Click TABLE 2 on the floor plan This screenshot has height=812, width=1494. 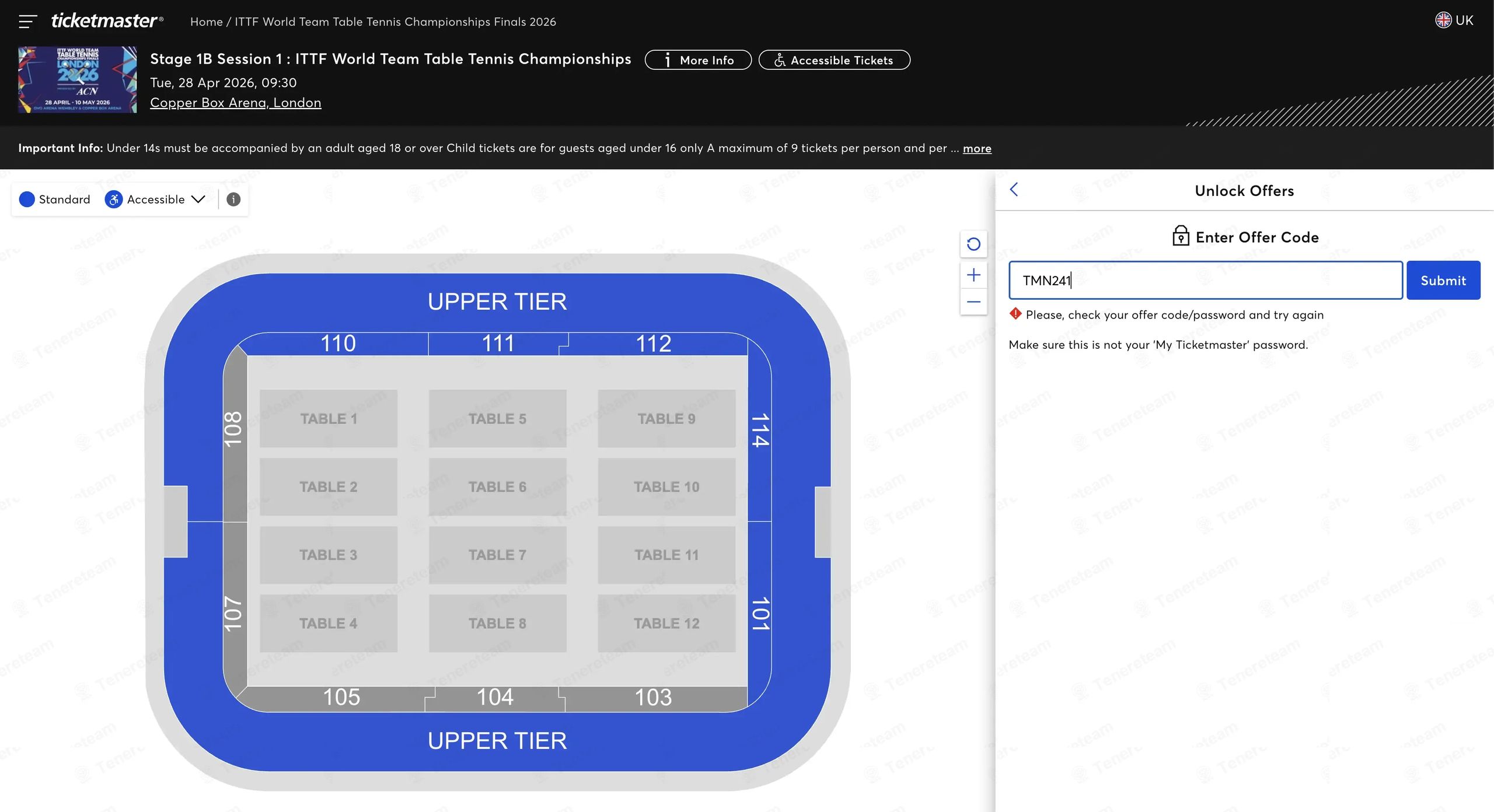pos(329,487)
